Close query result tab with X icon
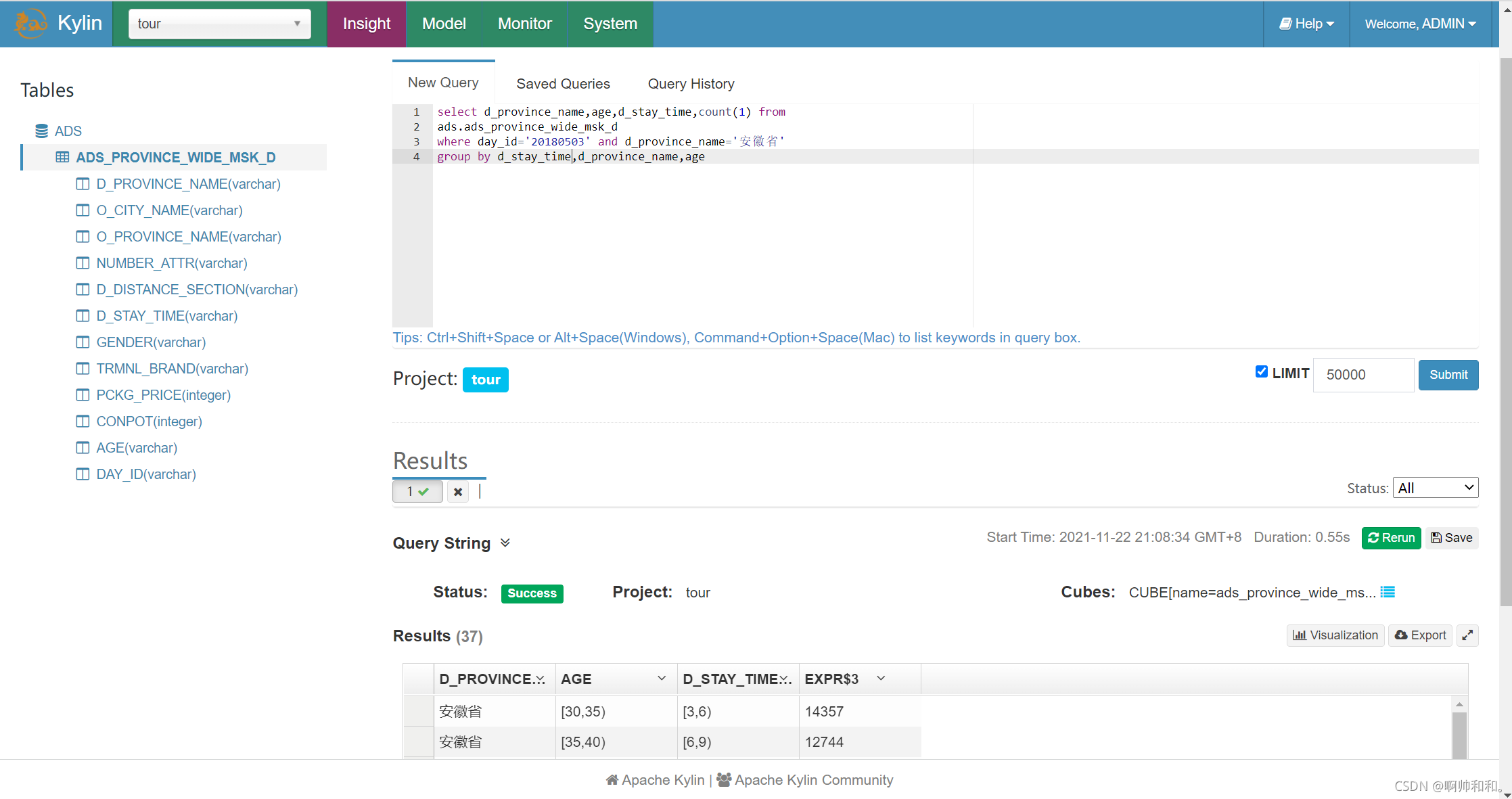Image resolution: width=1512 pixels, height=799 pixels. [x=458, y=492]
